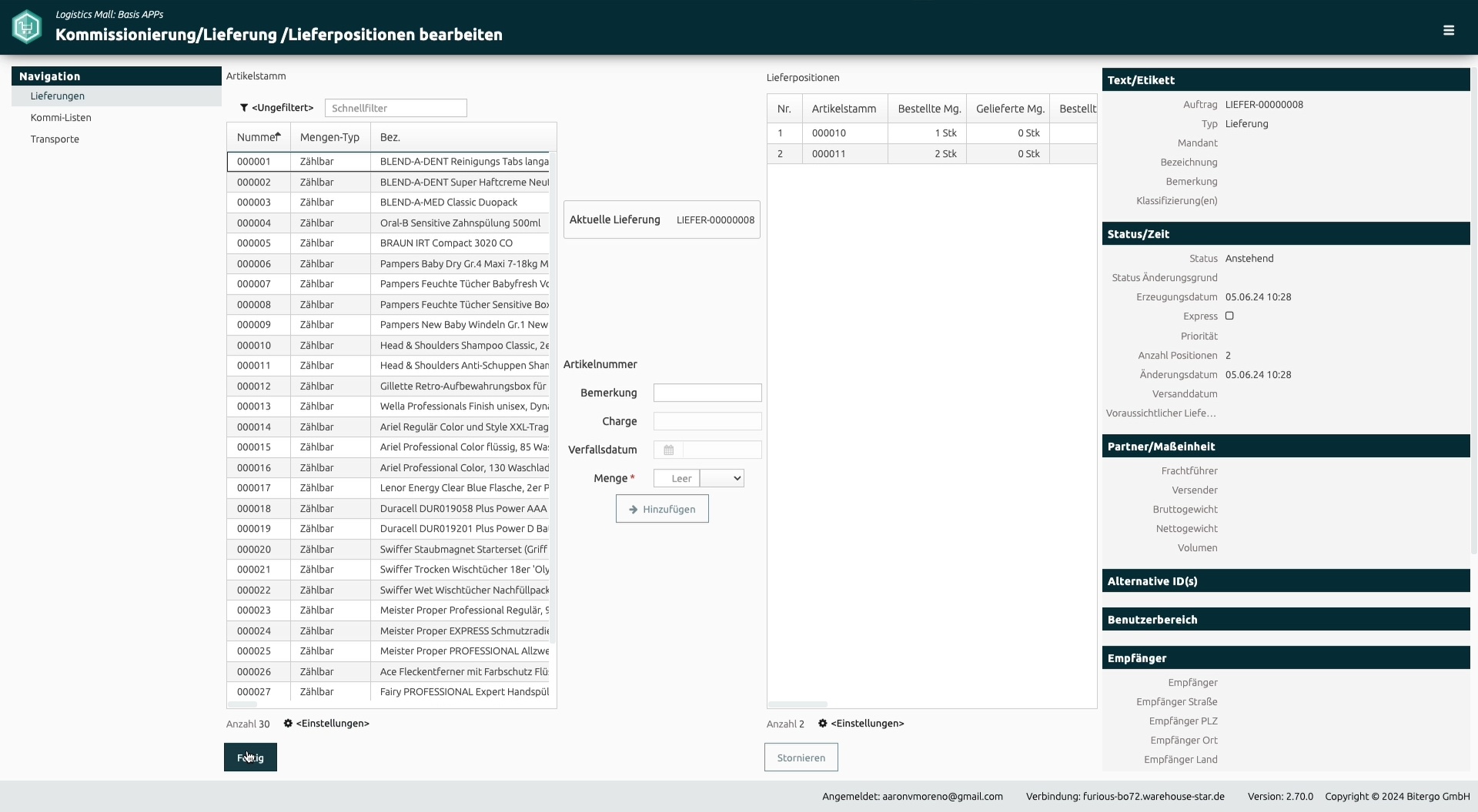Image resolution: width=1478 pixels, height=812 pixels.
Task: Select article row 000027 Fairy PROFESSIONAL Expert
Action: pyautogui.click(x=389, y=692)
